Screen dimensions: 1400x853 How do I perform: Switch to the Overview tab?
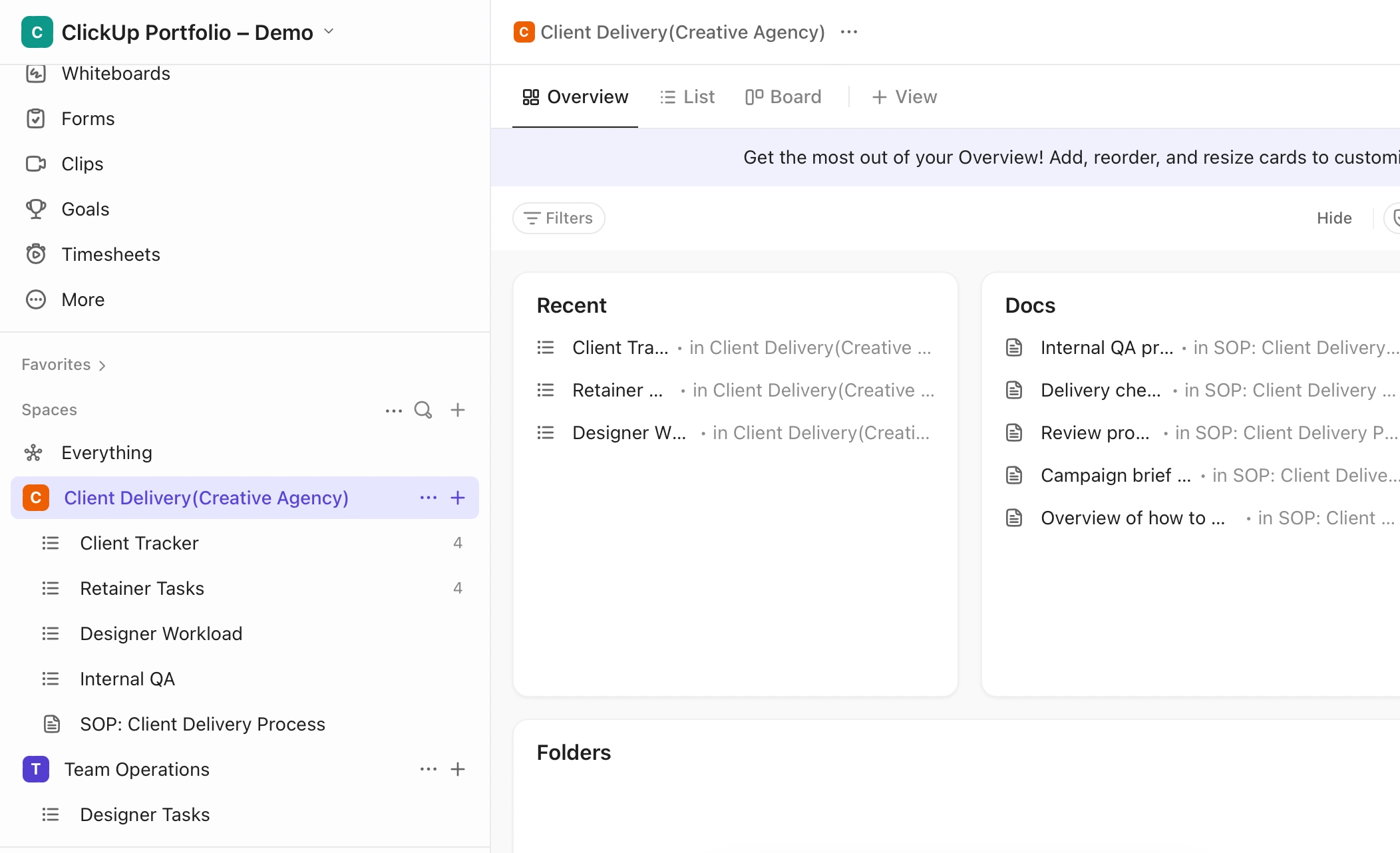tap(576, 97)
